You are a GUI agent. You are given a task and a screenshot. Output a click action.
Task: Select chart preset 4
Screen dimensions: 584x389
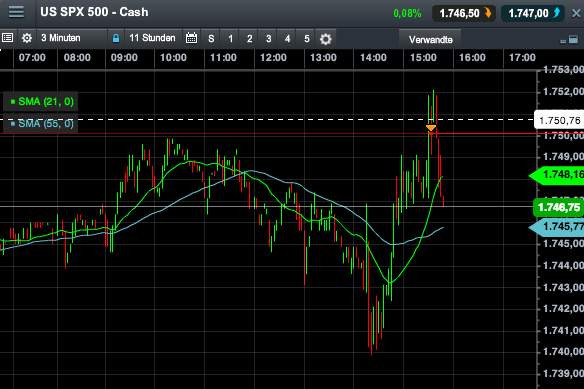287,39
